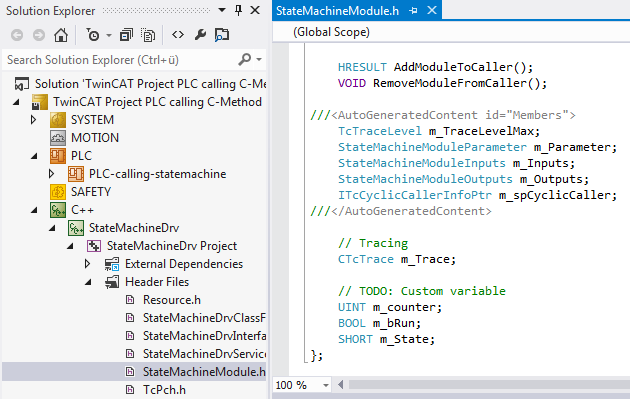Click the Preview Selected Items icon

point(222,35)
